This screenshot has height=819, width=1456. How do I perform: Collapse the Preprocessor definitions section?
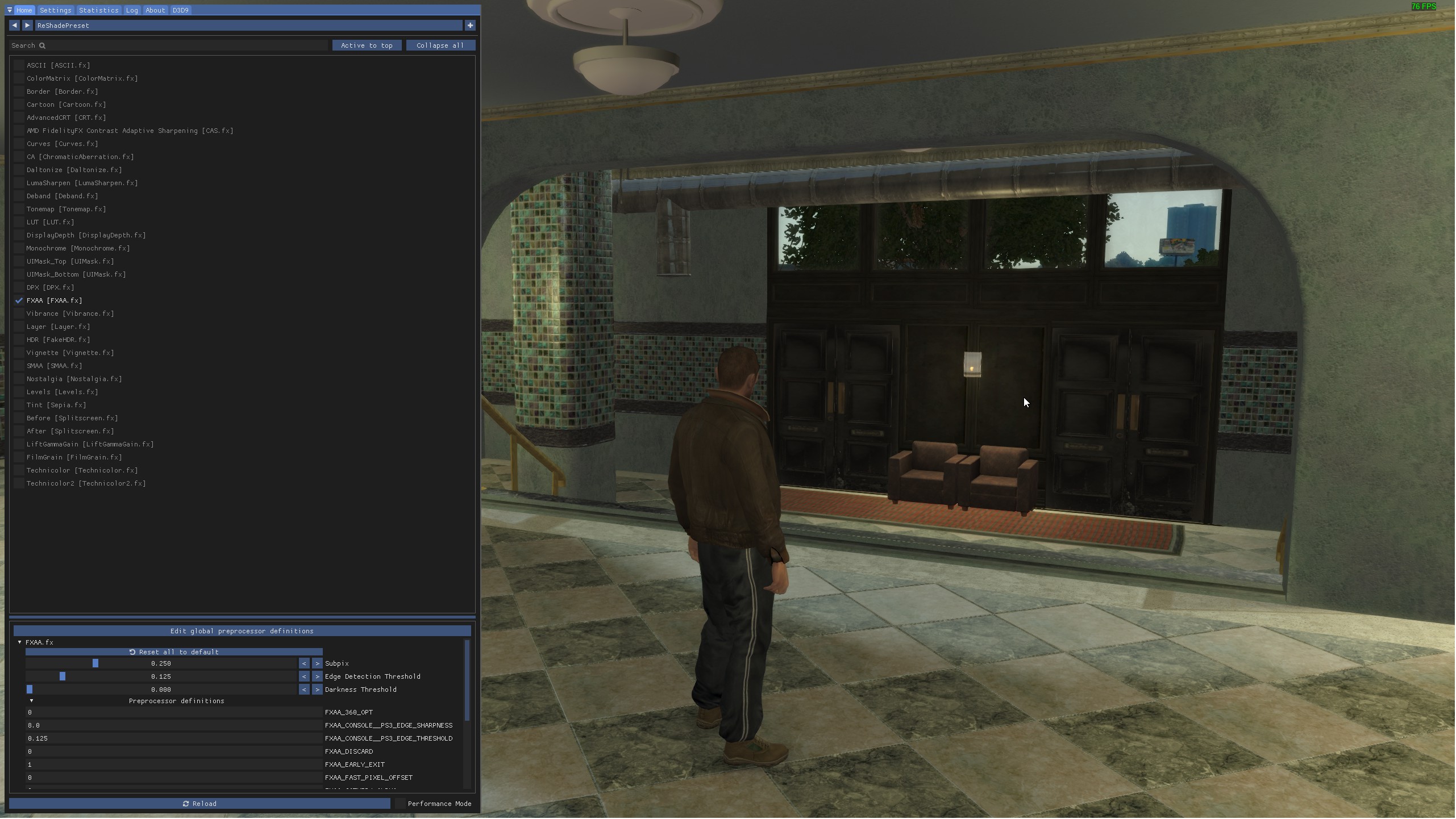point(31,701)
